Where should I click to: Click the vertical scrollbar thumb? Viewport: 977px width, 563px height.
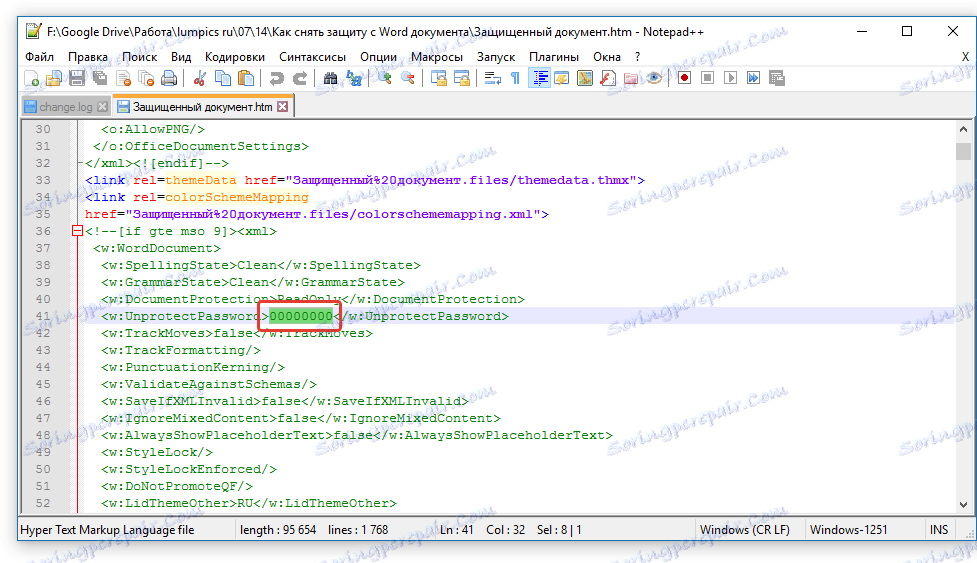pyautogui.click(x=963, y=151)
